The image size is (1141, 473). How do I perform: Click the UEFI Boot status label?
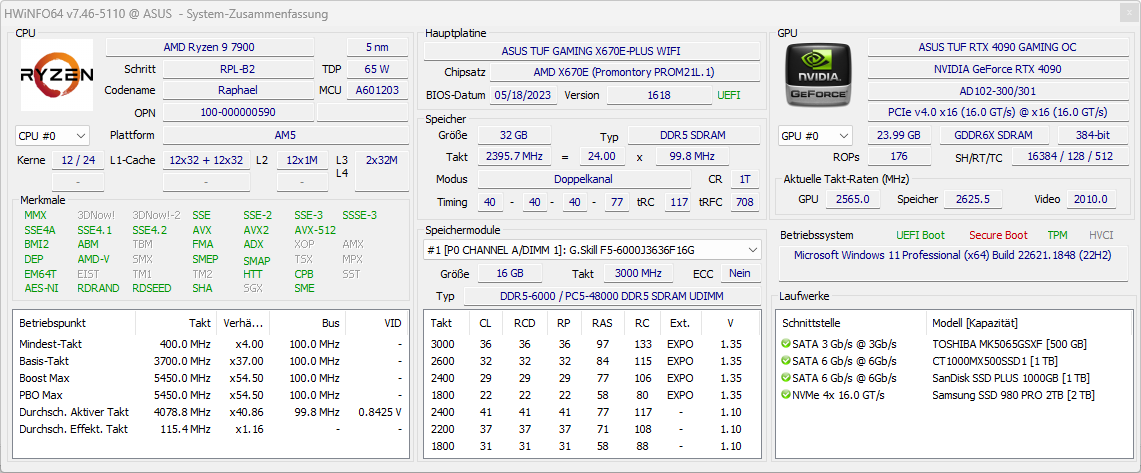[x=921, y=235]
